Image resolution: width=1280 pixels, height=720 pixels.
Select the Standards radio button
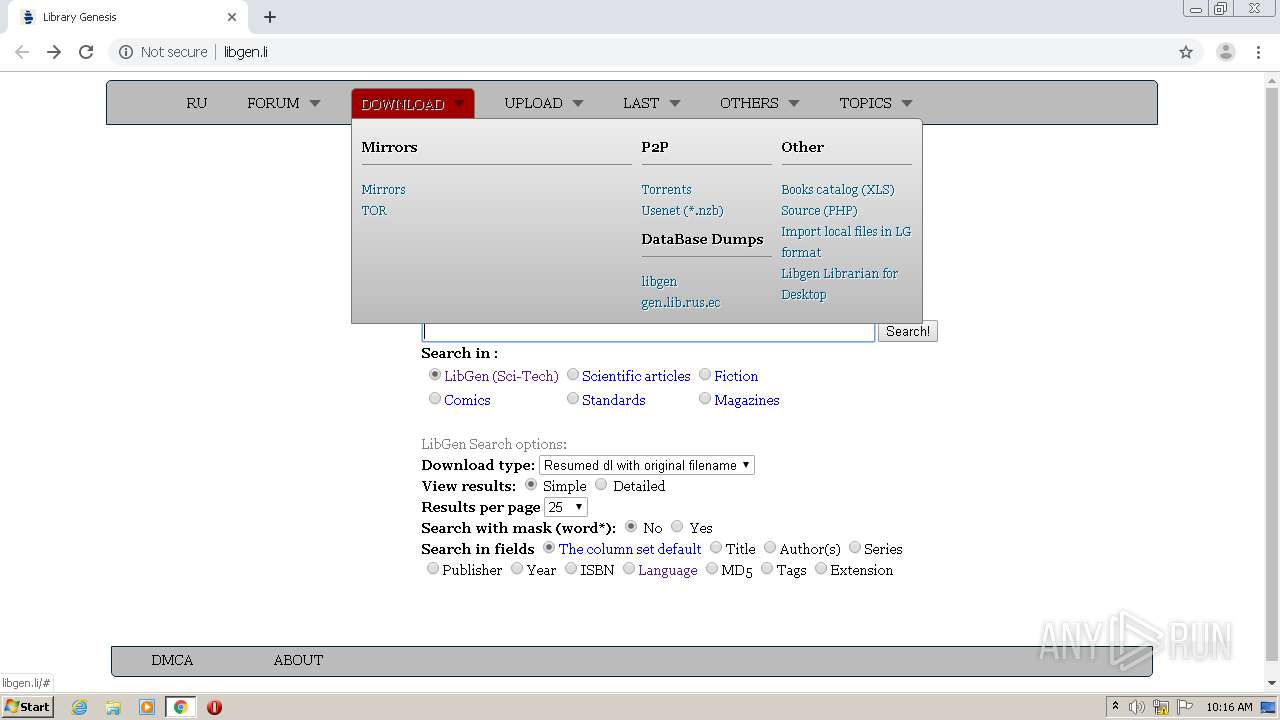coord(573,399)
